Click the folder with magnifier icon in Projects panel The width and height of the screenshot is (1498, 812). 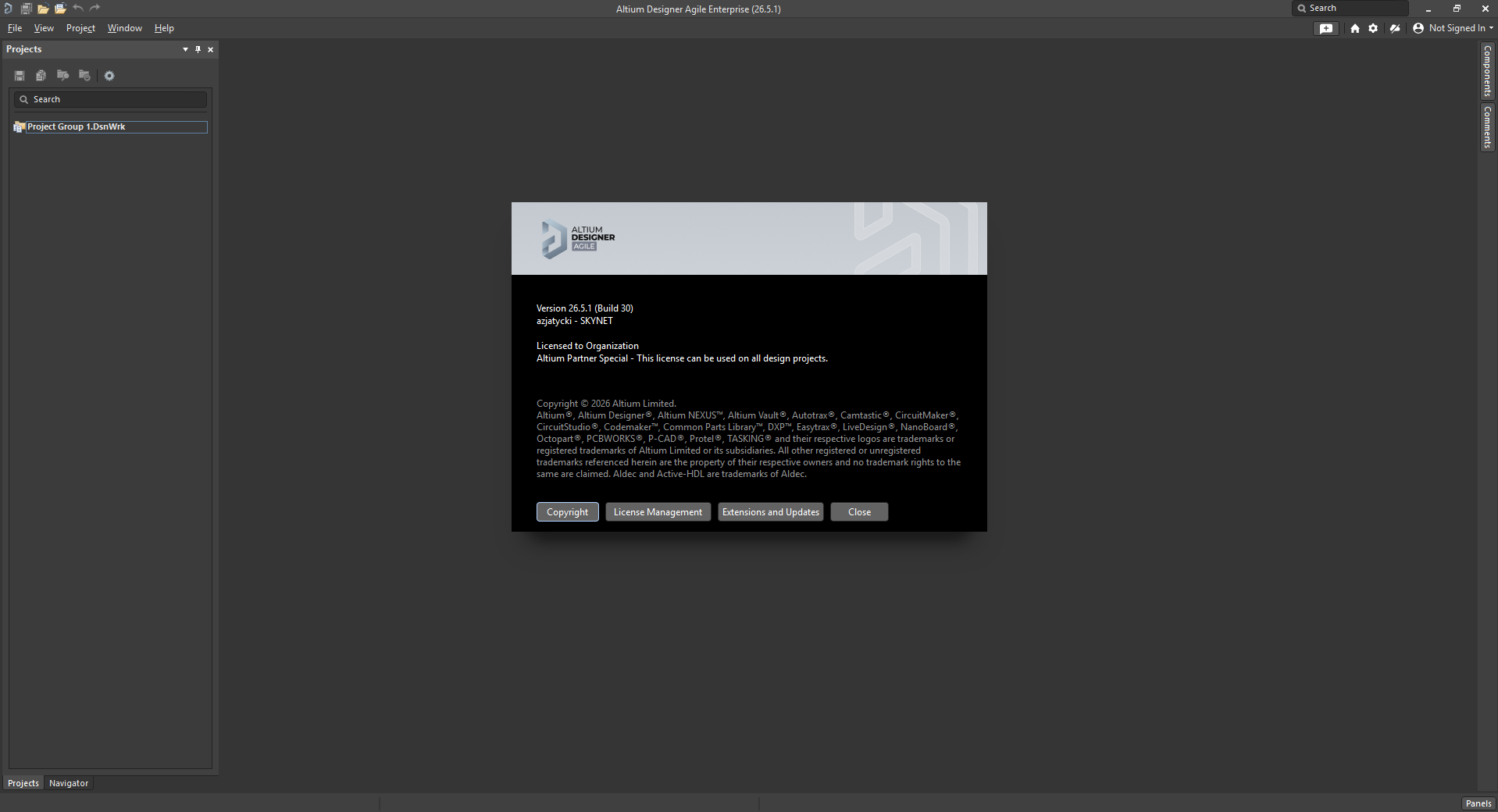[x=62, y=76]
